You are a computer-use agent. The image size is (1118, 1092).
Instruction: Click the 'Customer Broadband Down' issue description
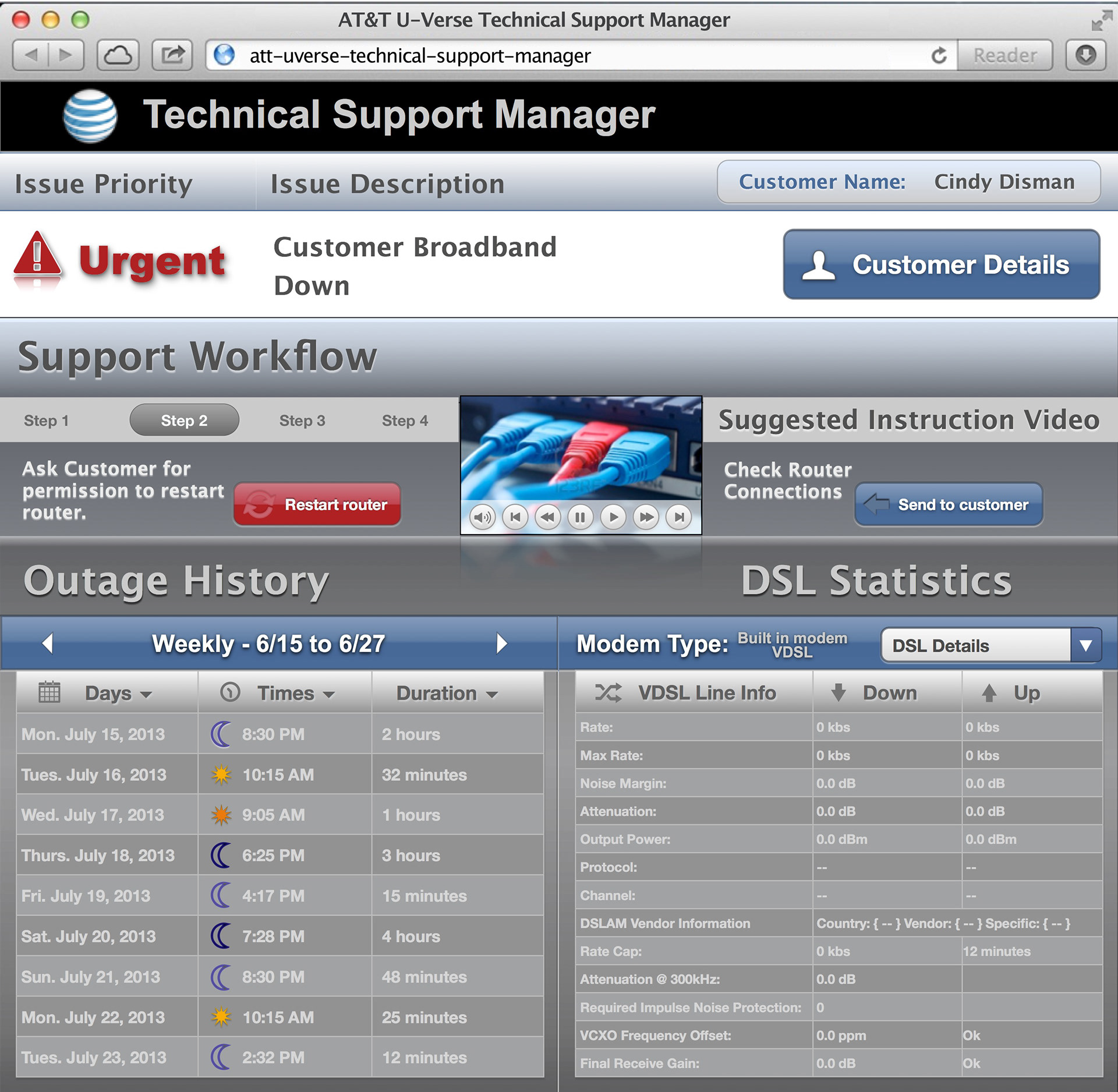pyautogui.click(x=415, y=266)
